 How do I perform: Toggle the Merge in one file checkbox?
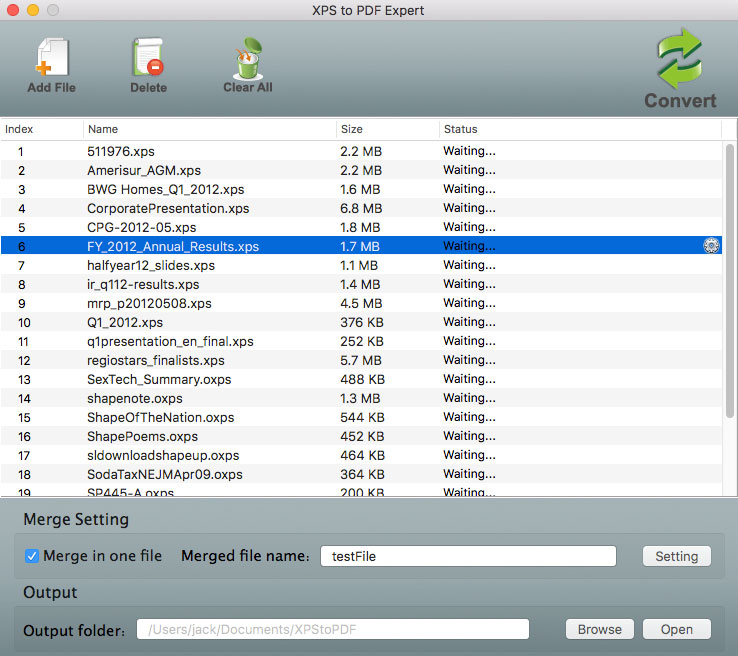point(32,556)
